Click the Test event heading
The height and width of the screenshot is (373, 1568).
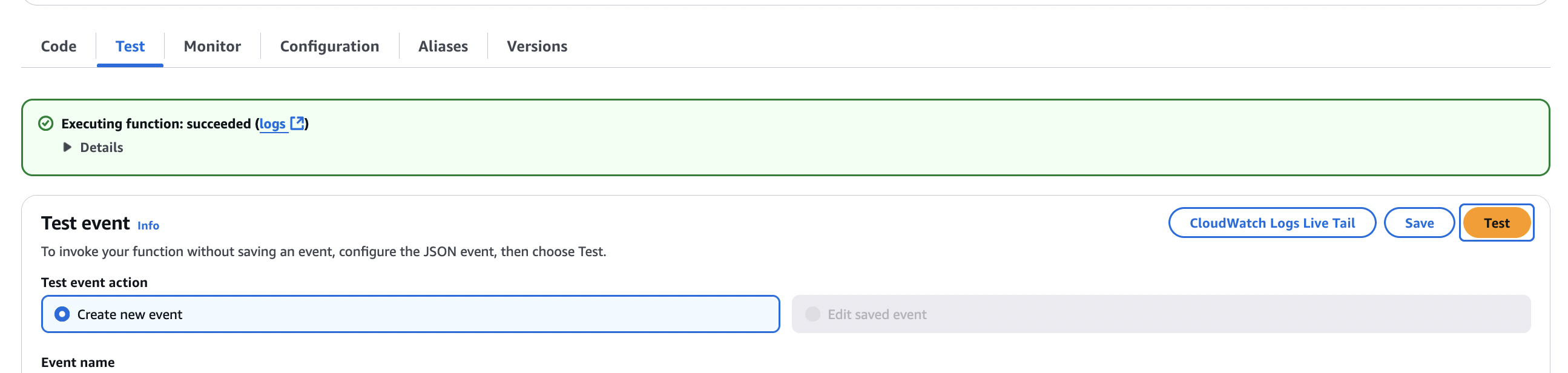(85, 223)
